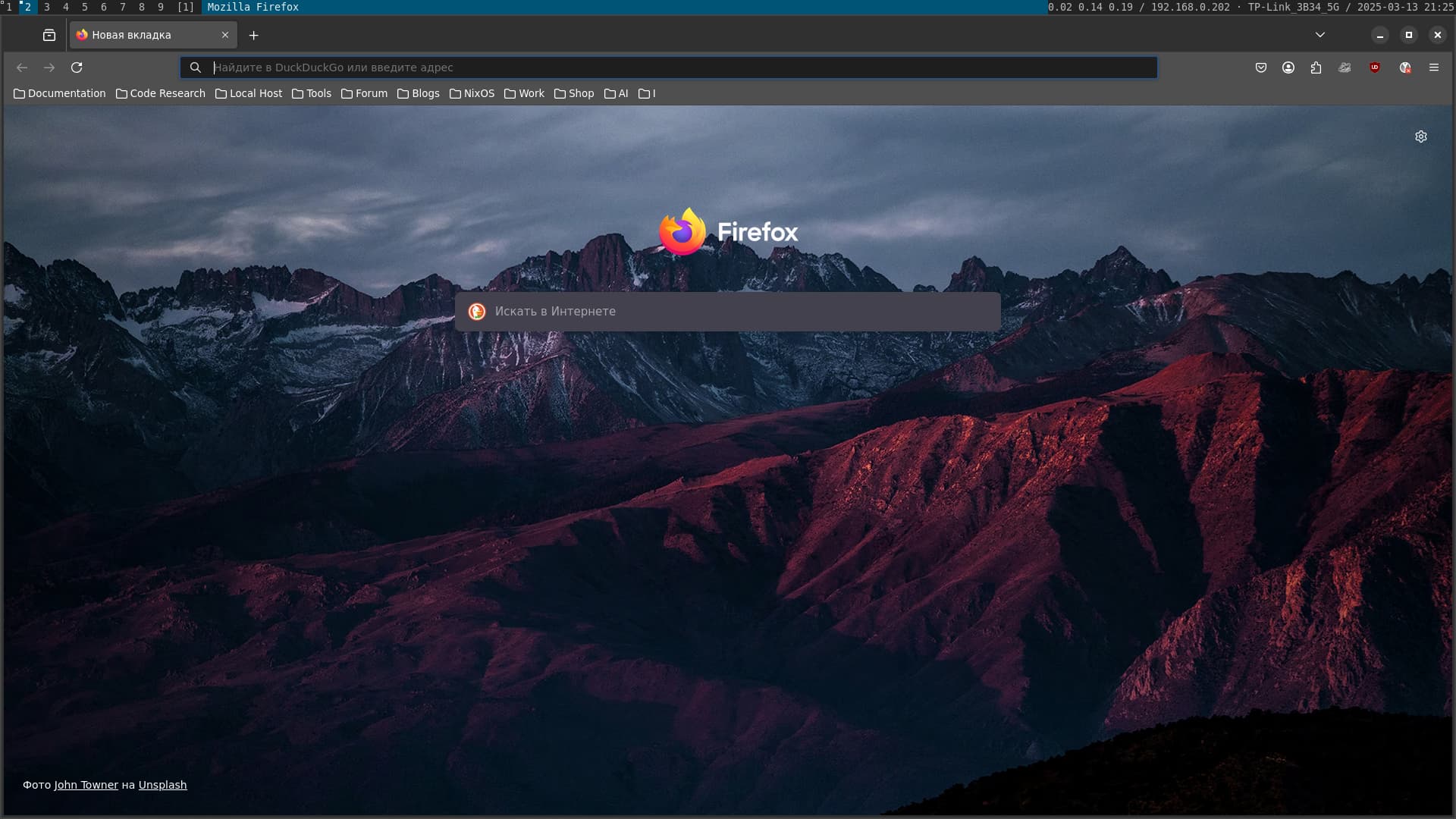Open the John Towner photo credit link
Screen dimensions: 1456x819
point(86,785)
